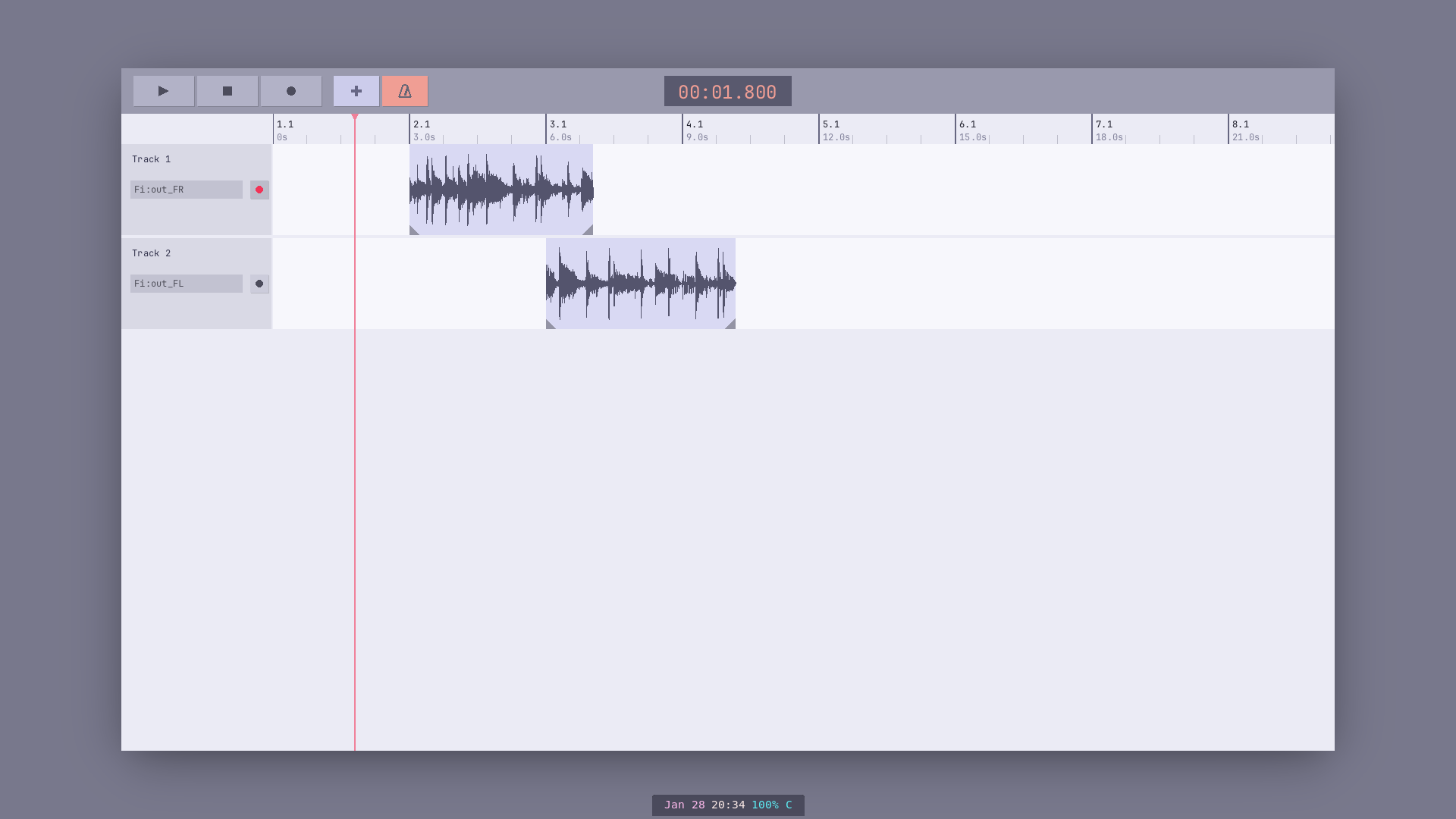Add a new track with the plus button
The height and width of the screenshot is (819, 1456).
356,91
